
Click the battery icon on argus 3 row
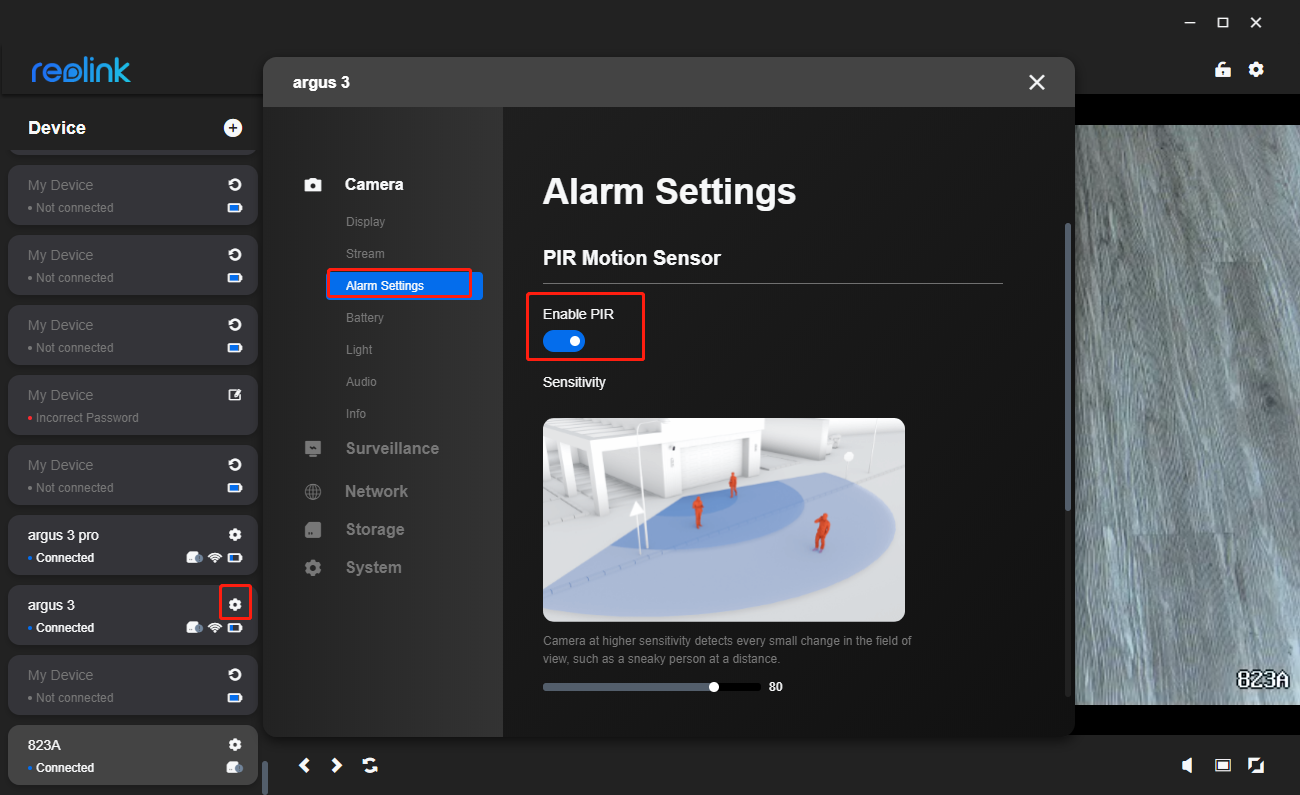coord(235,627)
